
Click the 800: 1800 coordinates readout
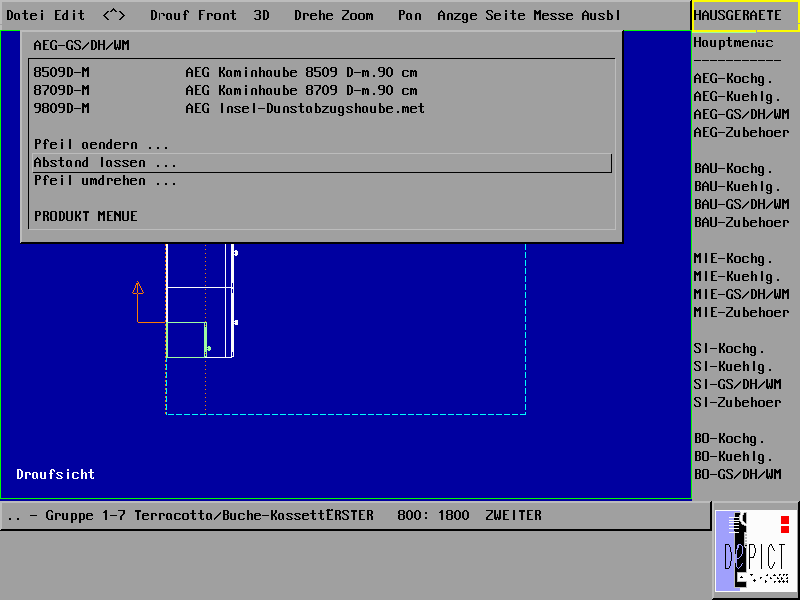pos(433,515)
